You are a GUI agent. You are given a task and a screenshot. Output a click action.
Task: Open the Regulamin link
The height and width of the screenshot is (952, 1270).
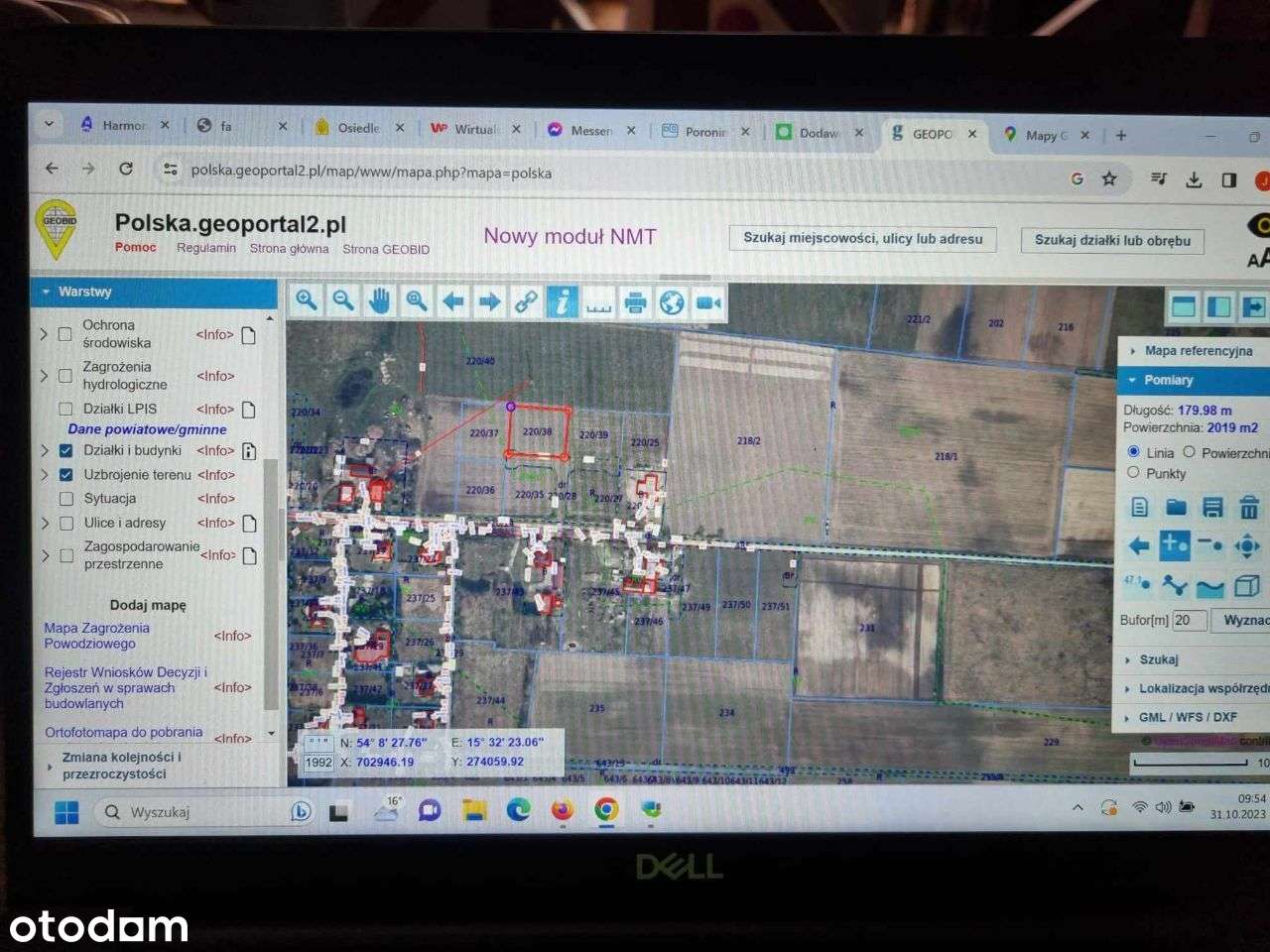click(206, 248)
